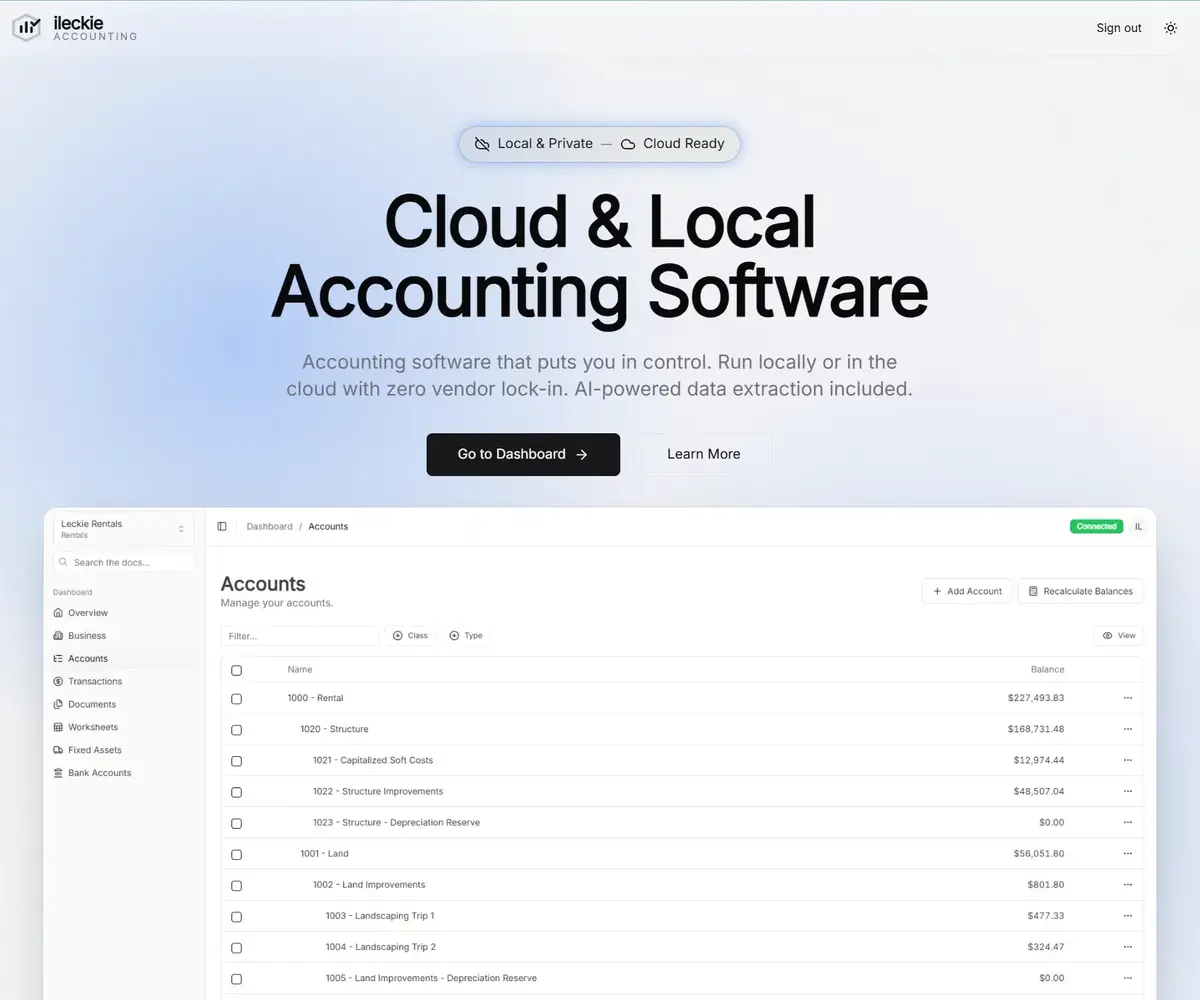Click the Fixed Assets icon
This screenshot has width=1200, height=1000.
tap(60, 749)
